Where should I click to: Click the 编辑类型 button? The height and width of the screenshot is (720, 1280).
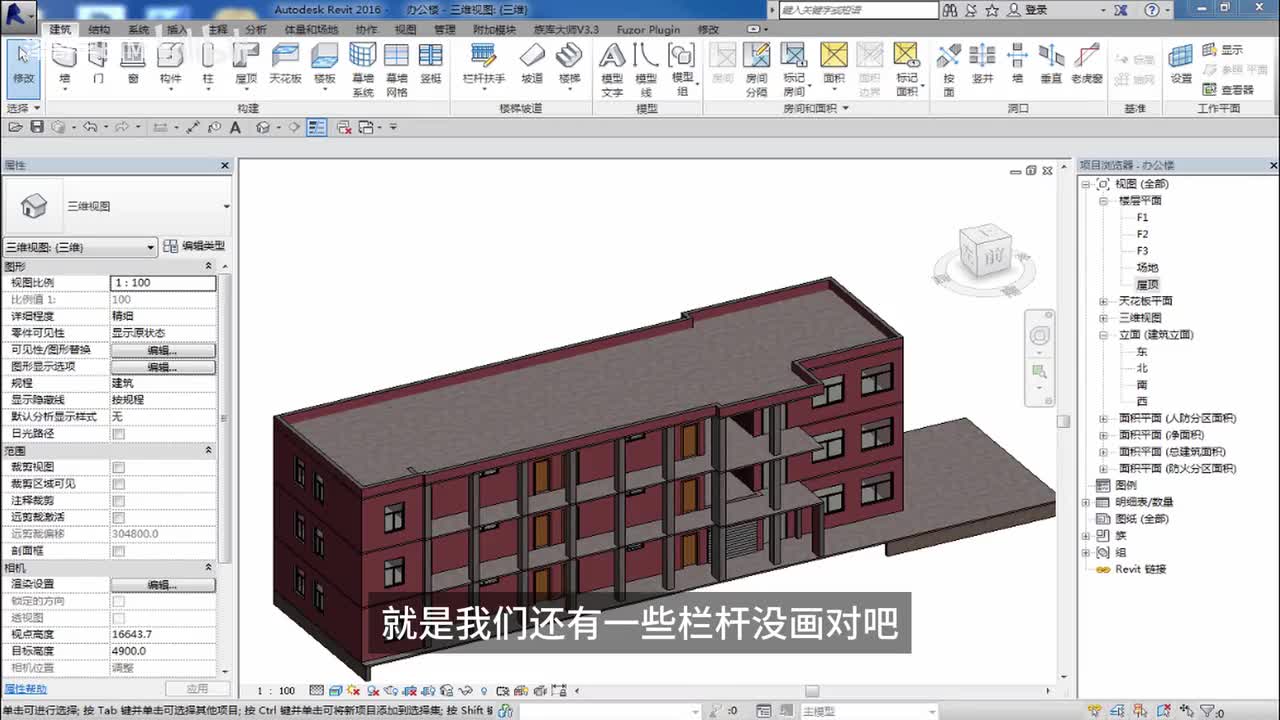[x=195, y=246]
